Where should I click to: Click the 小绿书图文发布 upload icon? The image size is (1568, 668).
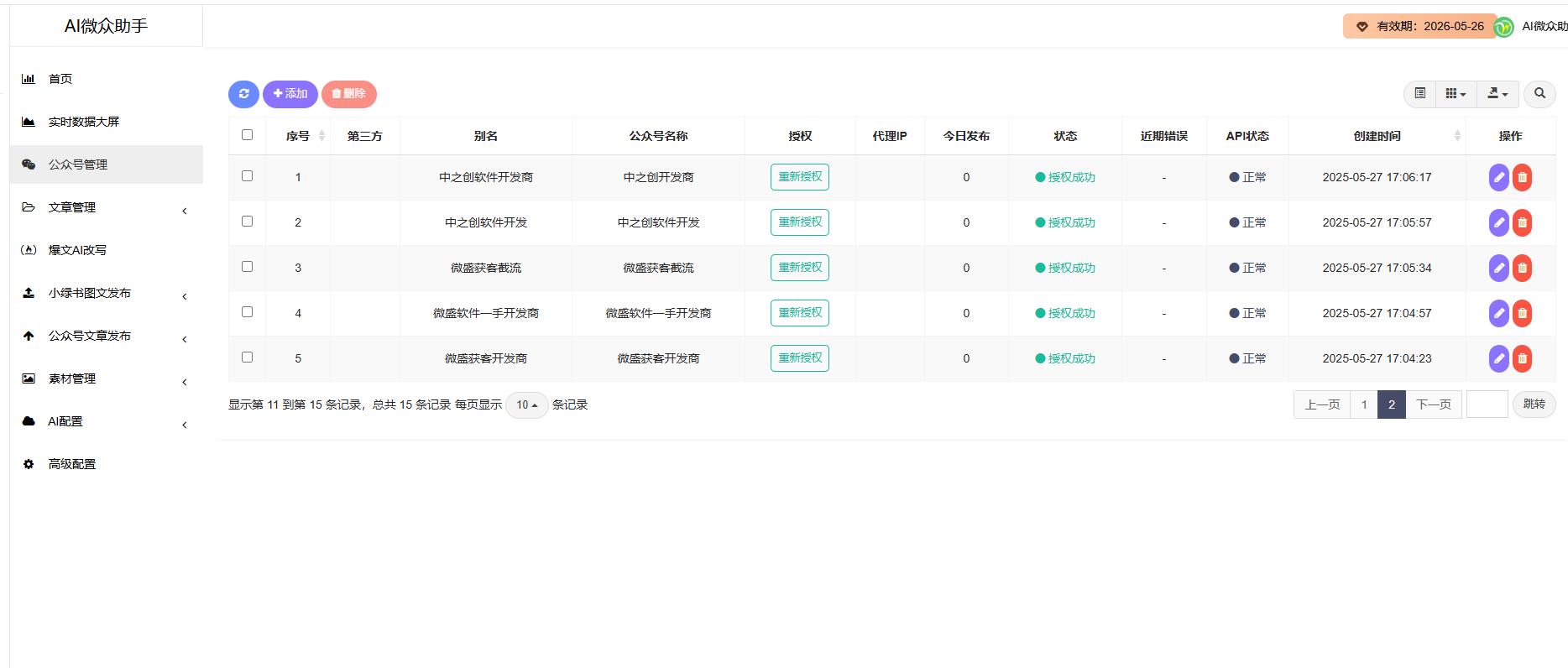click(29, 293)
